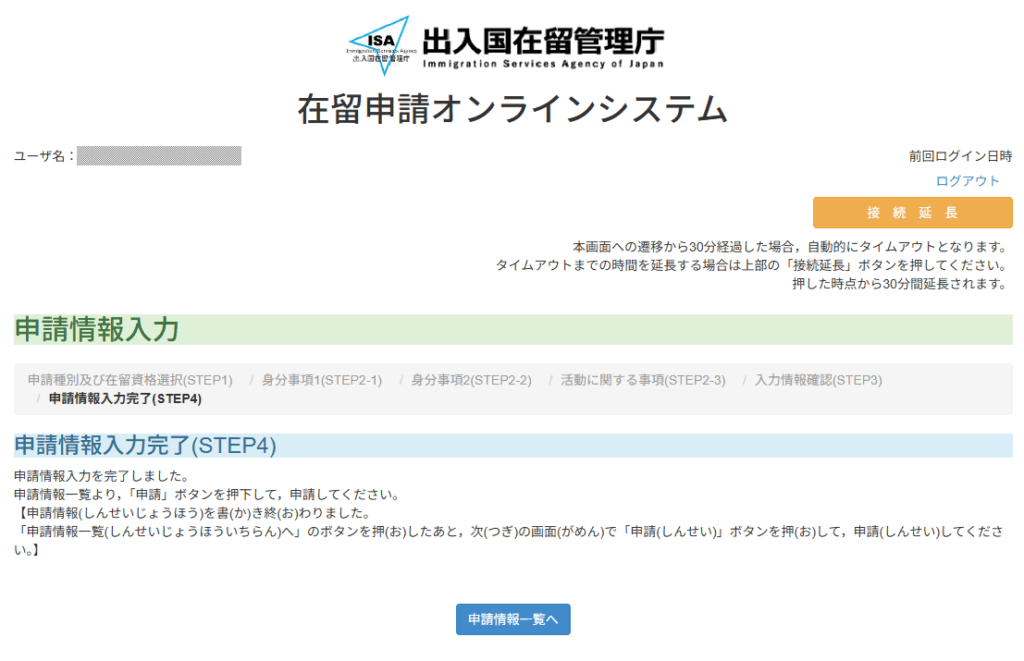Click the active 申請情報入力完了(STEP4) breadcrumb
The height and width of the screenshot is (661, 1024).
pyautogui.click(x=125, y=399)
